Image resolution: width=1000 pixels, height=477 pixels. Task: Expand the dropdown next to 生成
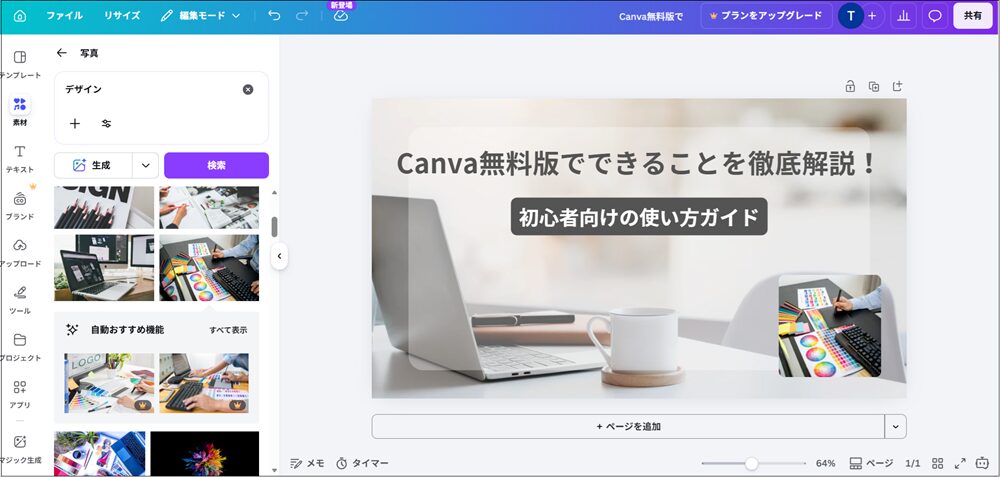(x=145, y=165)
